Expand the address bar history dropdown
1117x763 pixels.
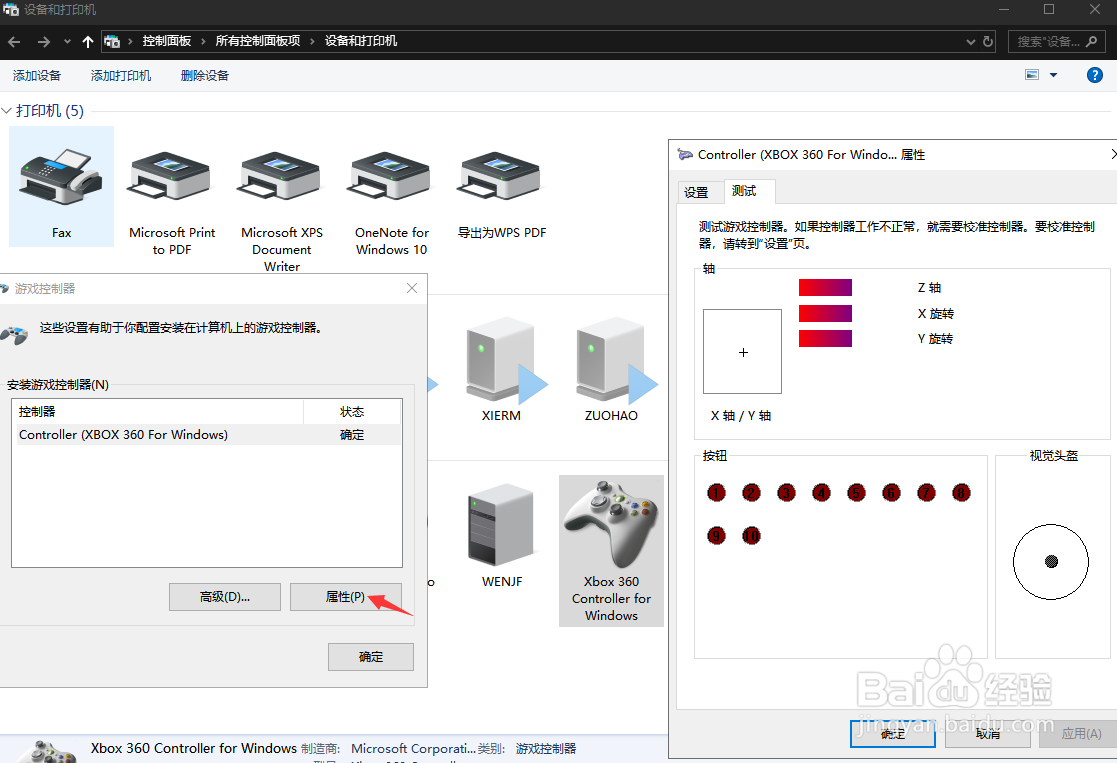click(970, 42)
